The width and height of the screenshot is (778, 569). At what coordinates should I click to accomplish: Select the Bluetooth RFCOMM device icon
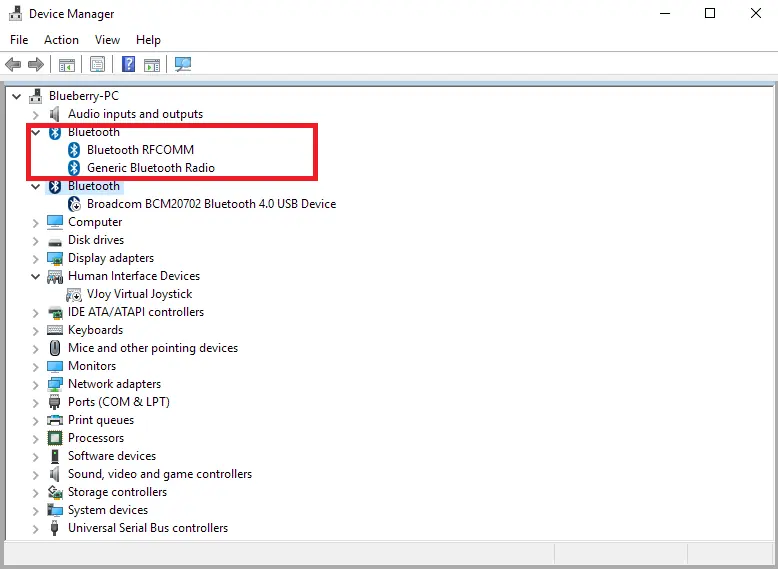pyautogui.click(x=74, y=150)
